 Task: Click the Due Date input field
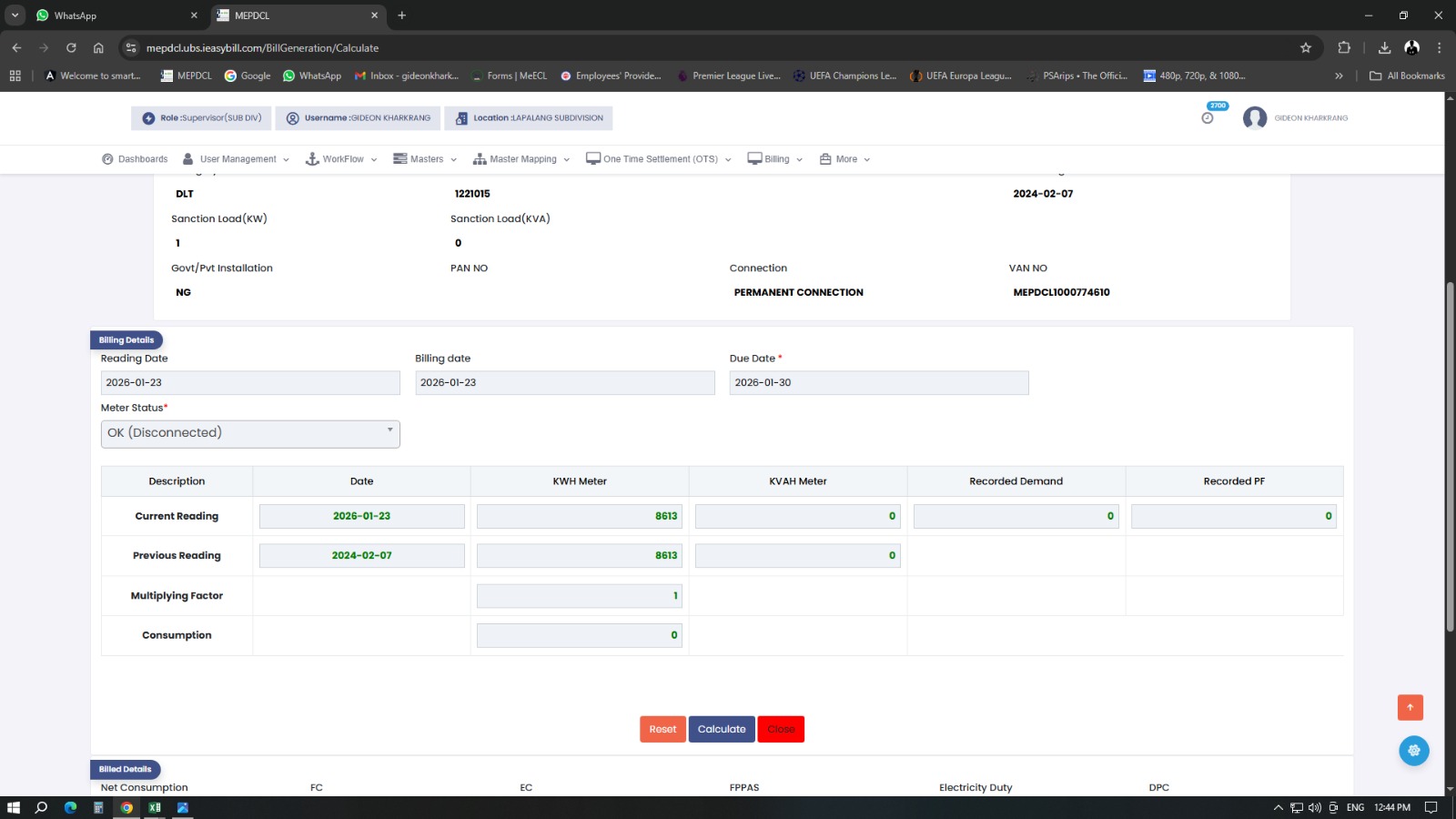[x=878, y=383]
